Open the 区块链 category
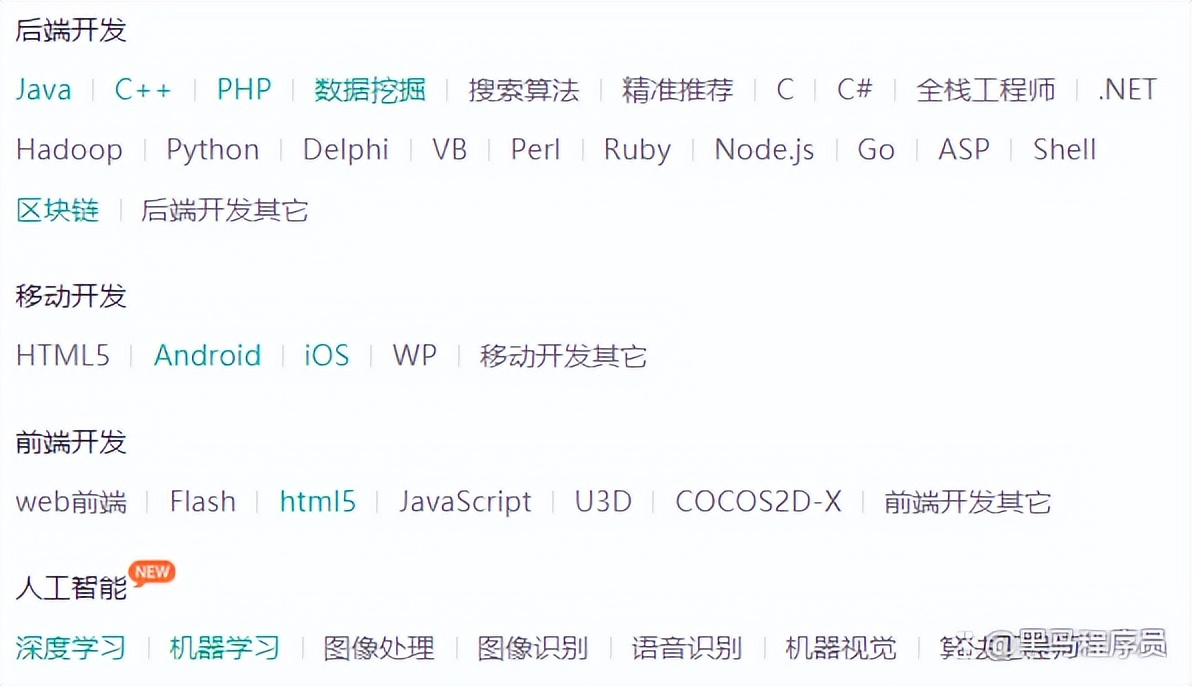Viewport: 1192px width, 686px height. 57,210
